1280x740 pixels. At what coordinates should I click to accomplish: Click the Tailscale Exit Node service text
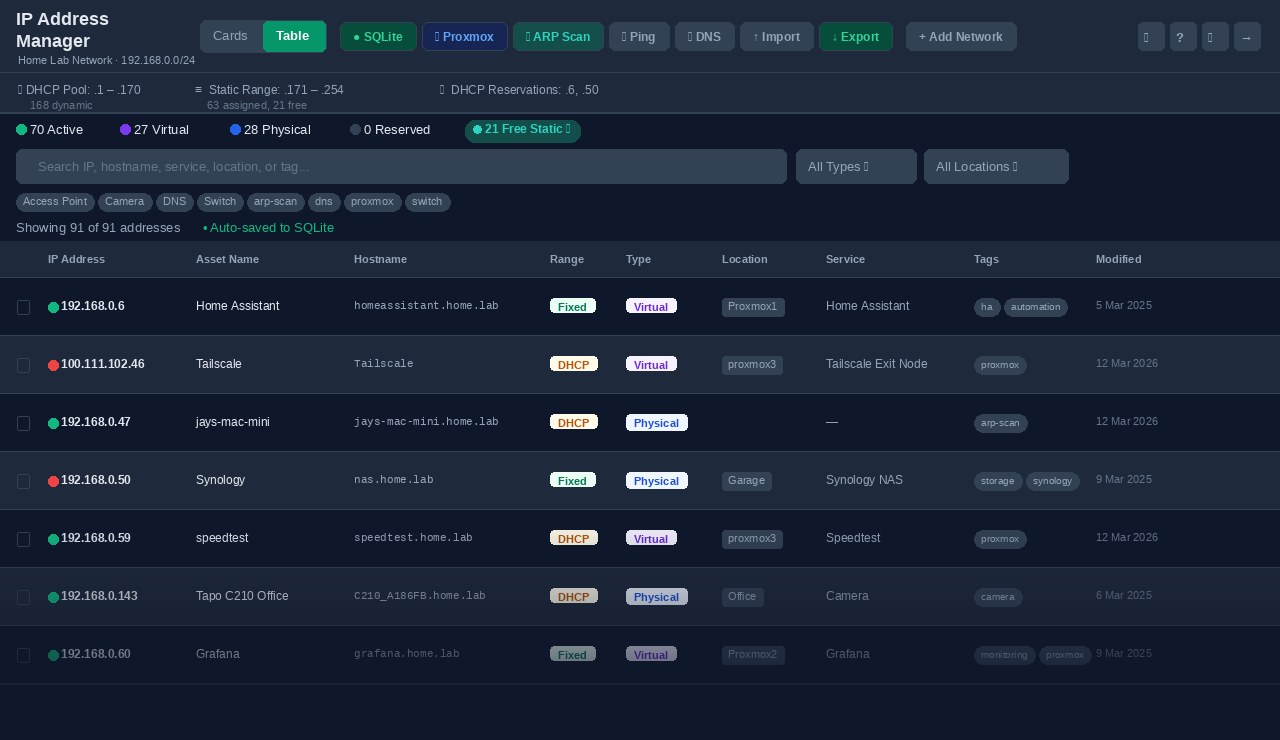tap(877, 364)
